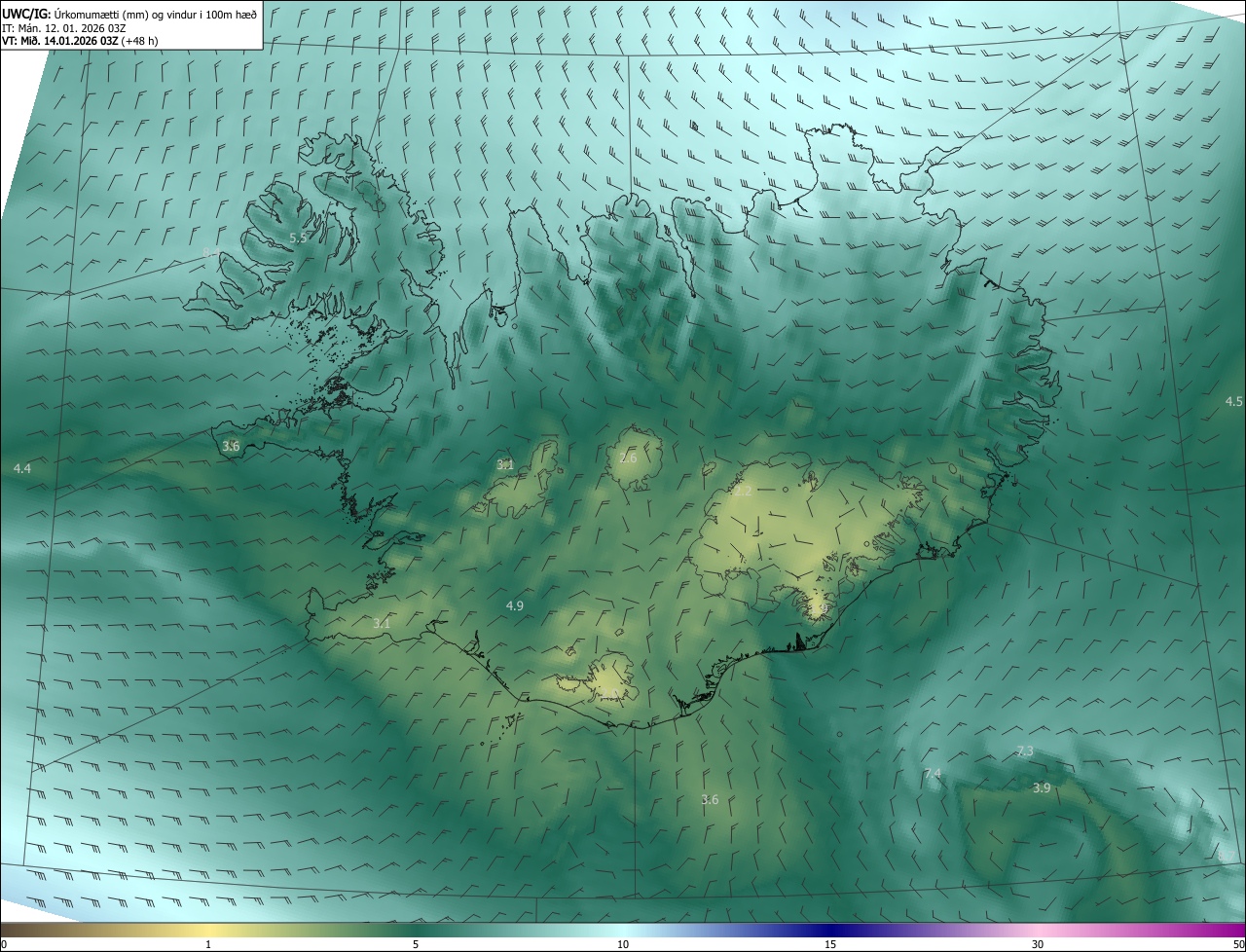Click the colour scale tick labelled 15

click(830, 944)
